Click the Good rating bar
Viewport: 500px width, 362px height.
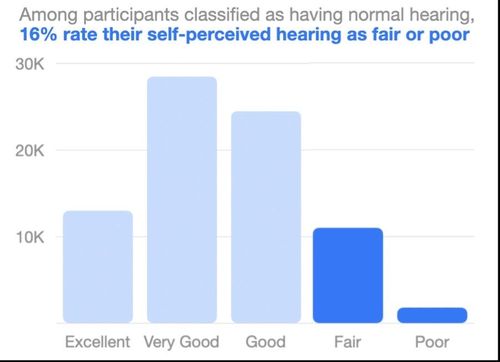[266, 217]
